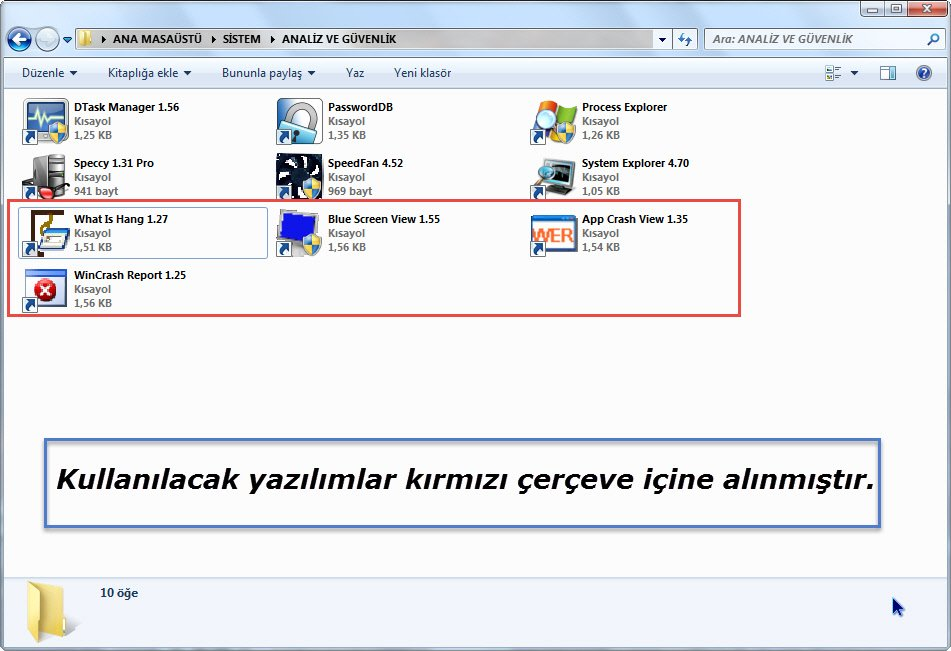Image resolution: width=951 pixels, height=651 pixels.
Task: Select the System Explorer 4.70 icon
Action: (553, 177)
